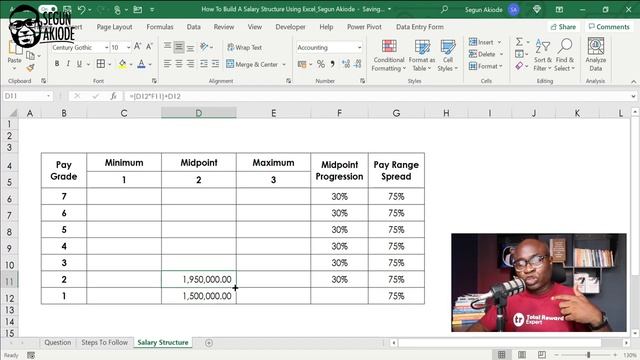Expand Merge & Center dropdown arrow
The image size is (640, 360).
(x=284, y=64)
